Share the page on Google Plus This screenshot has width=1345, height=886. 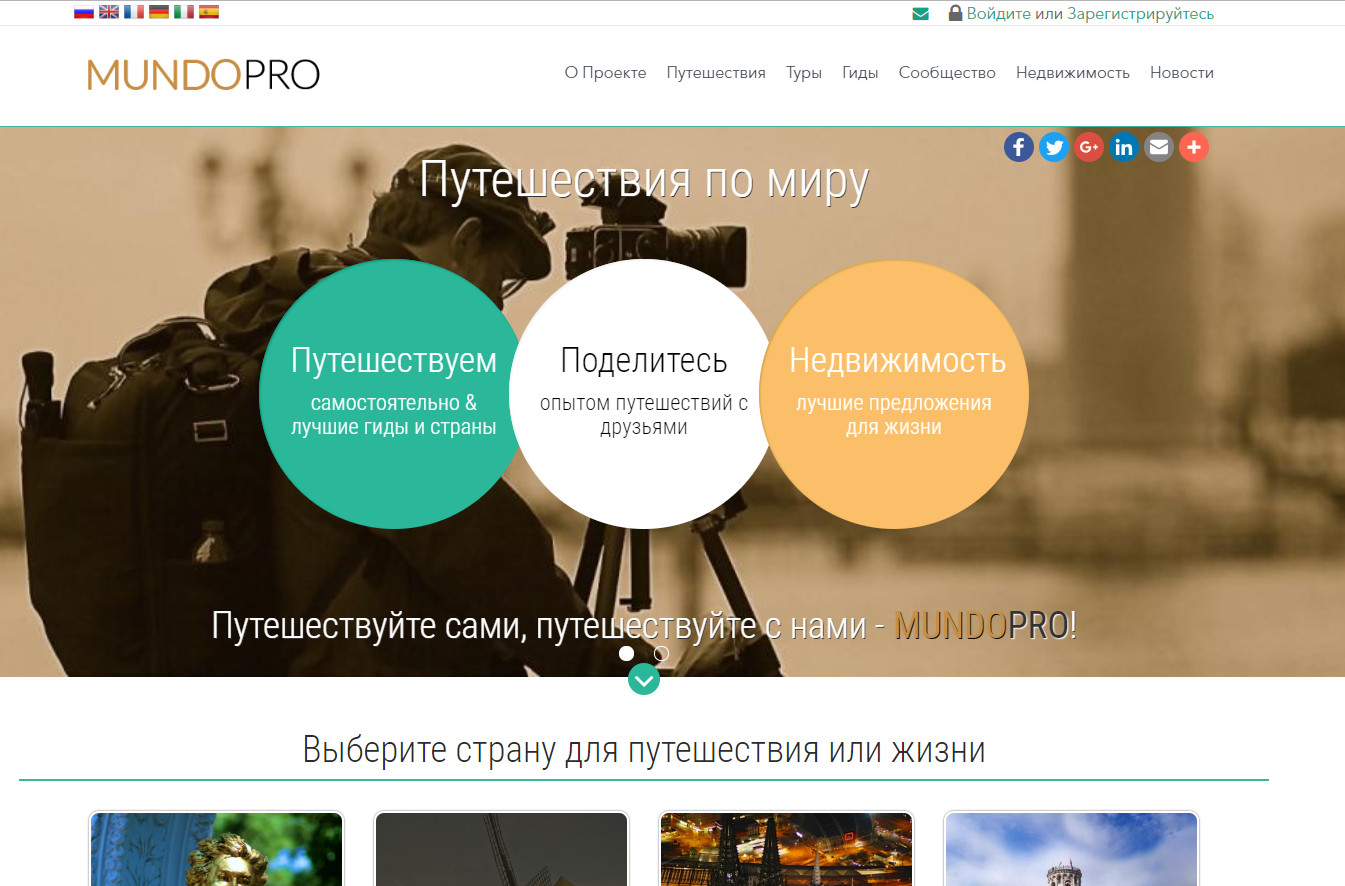click(1088, 147)
